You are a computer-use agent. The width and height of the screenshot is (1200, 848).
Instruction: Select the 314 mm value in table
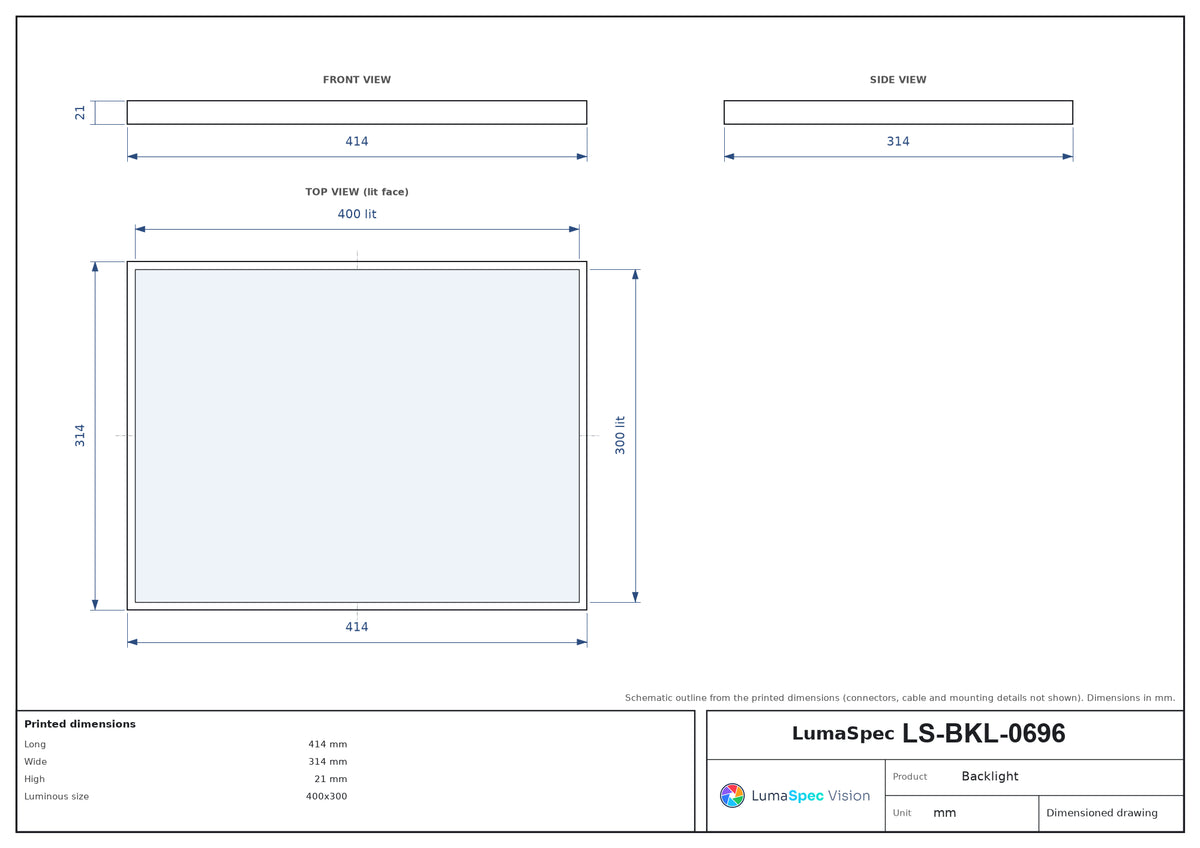pos(327,762)
